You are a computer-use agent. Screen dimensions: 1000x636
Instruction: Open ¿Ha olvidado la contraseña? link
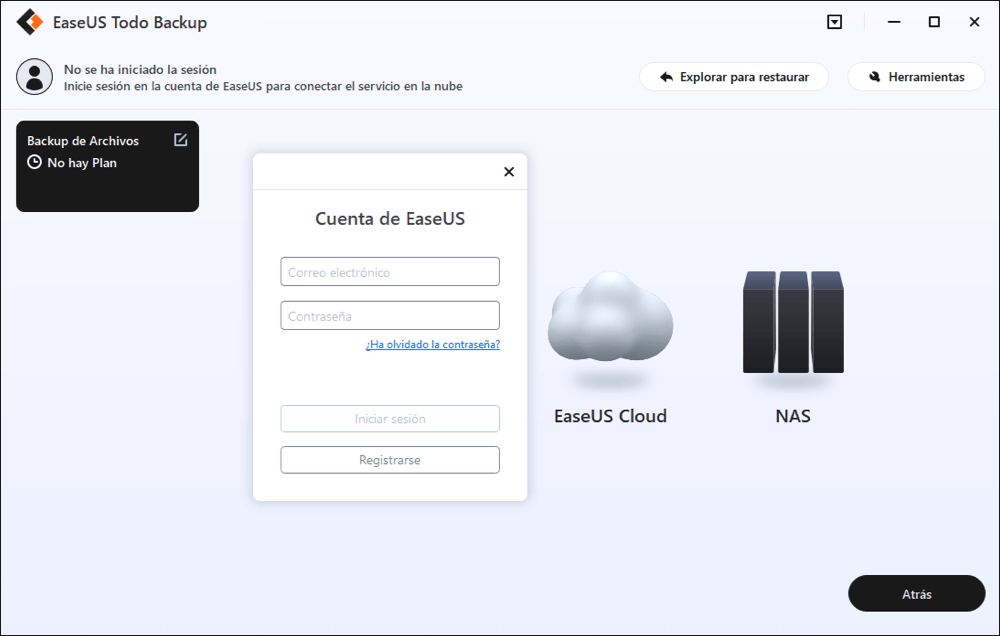click(432, 344)
